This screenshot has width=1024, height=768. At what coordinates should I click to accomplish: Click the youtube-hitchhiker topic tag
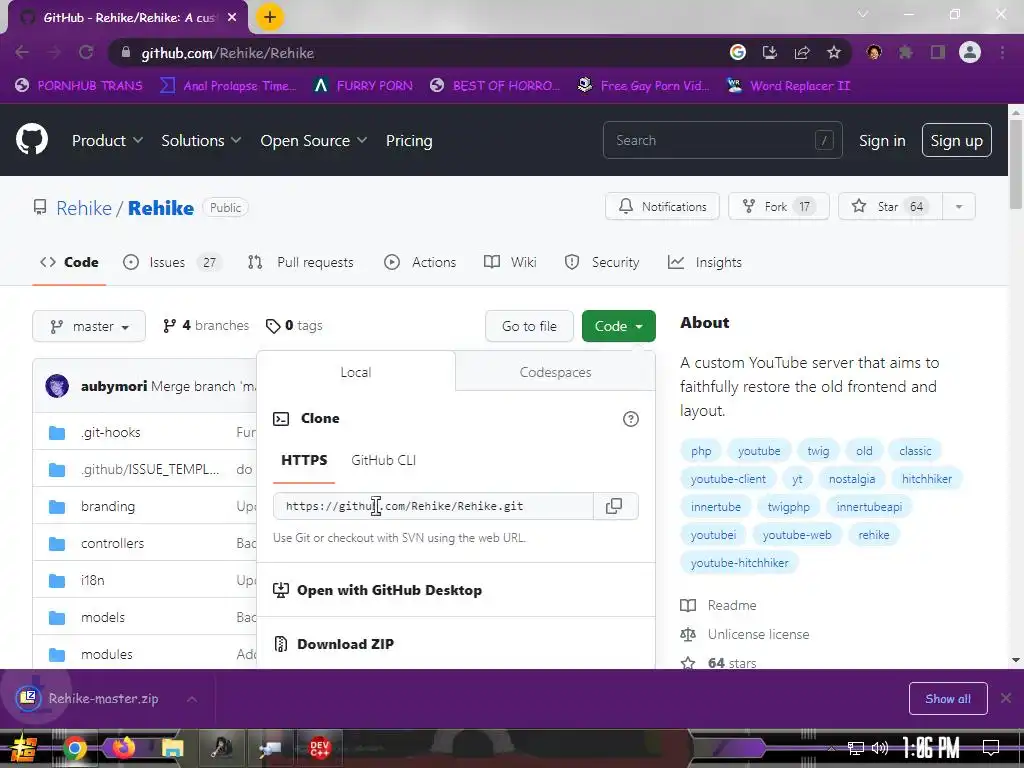pyautogui.click(x=739, y=563)
